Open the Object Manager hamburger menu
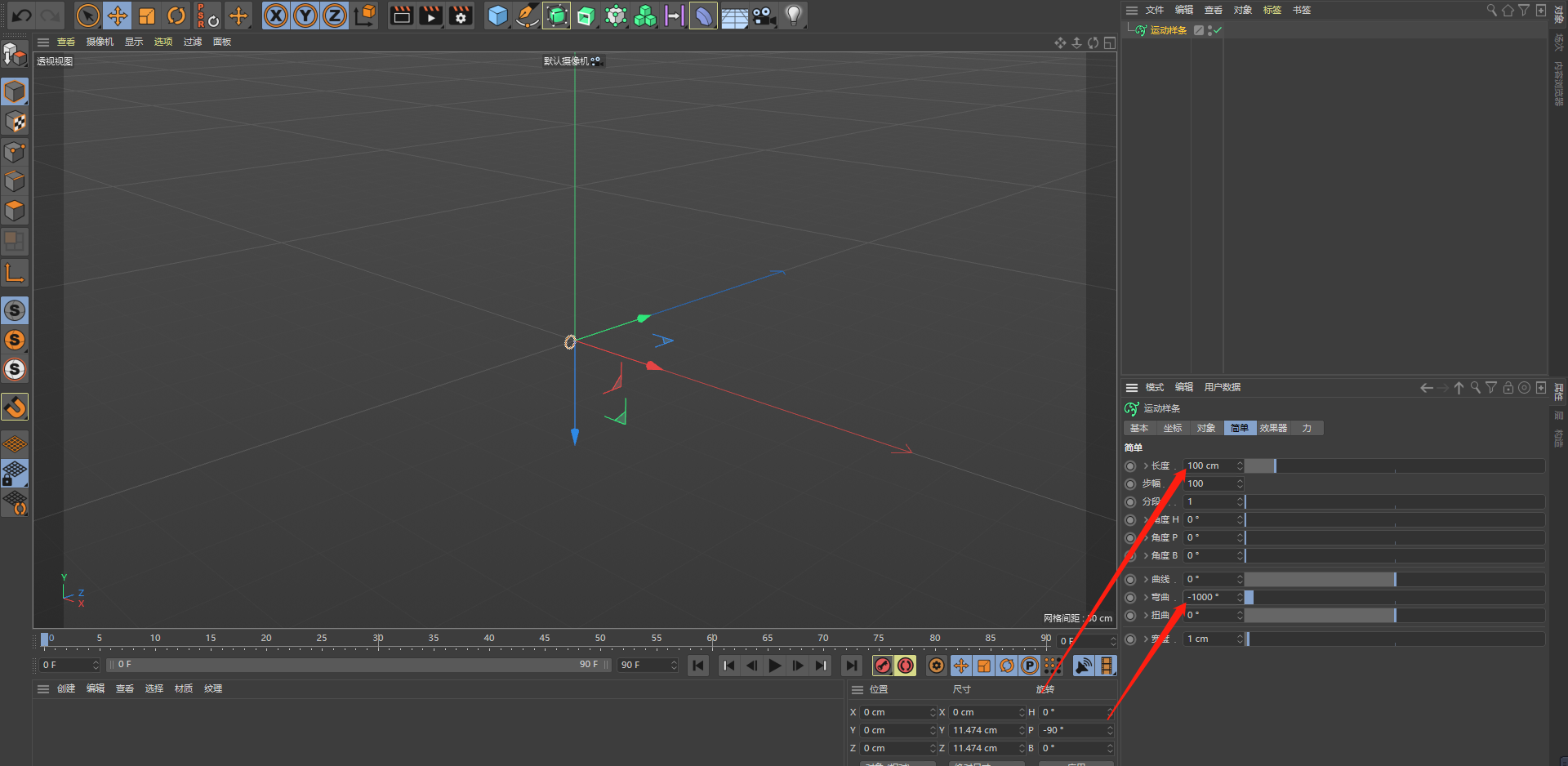Image resolution: width=1568 pixels, height=766 pixels. (1131, 11)
